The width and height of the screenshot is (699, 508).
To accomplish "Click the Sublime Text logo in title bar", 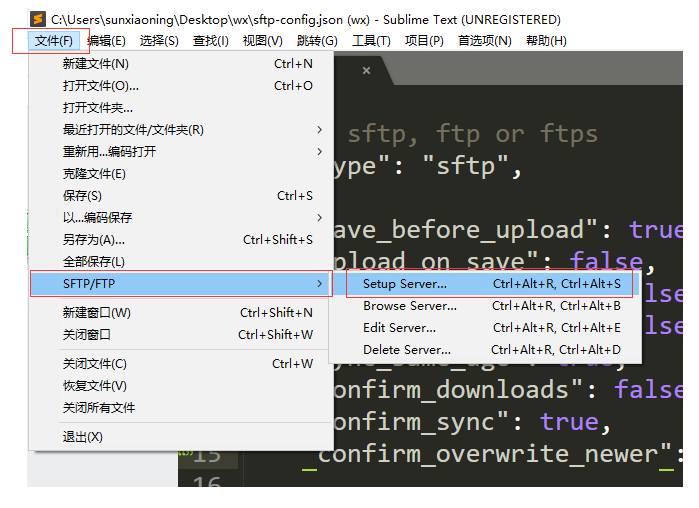I will 38,20.
